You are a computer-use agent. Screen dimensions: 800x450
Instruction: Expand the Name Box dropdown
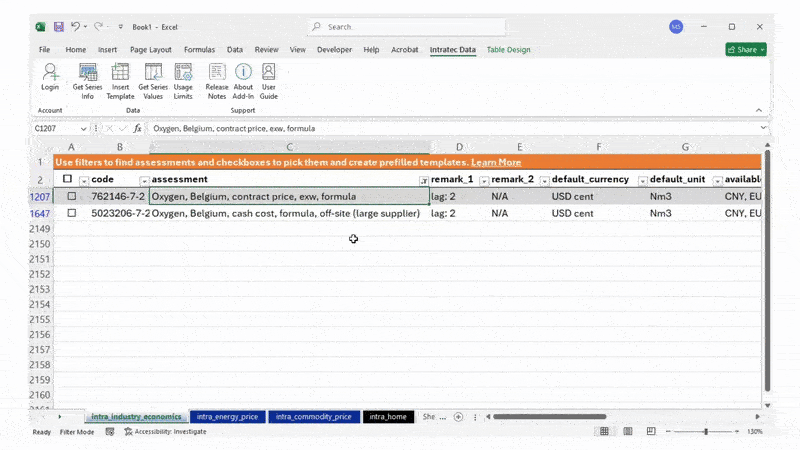point(83,129)
